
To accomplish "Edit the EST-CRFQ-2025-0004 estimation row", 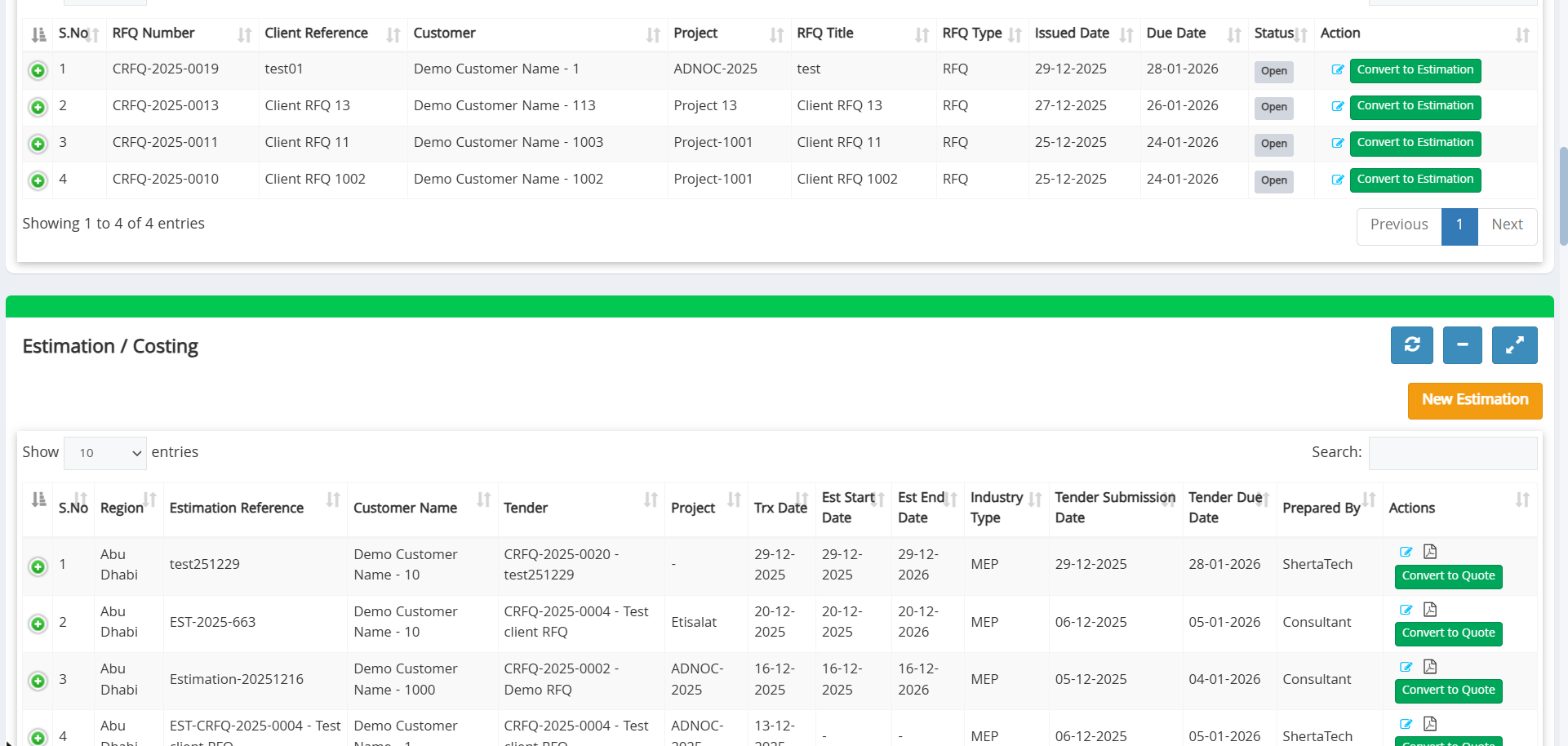I will click(1406, 724).
